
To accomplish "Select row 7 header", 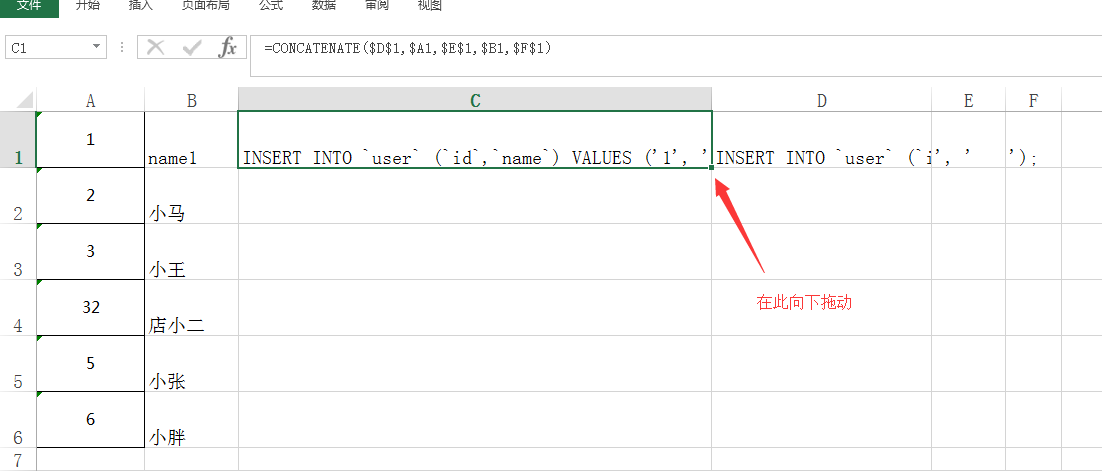I will click(x=18, y=460).
